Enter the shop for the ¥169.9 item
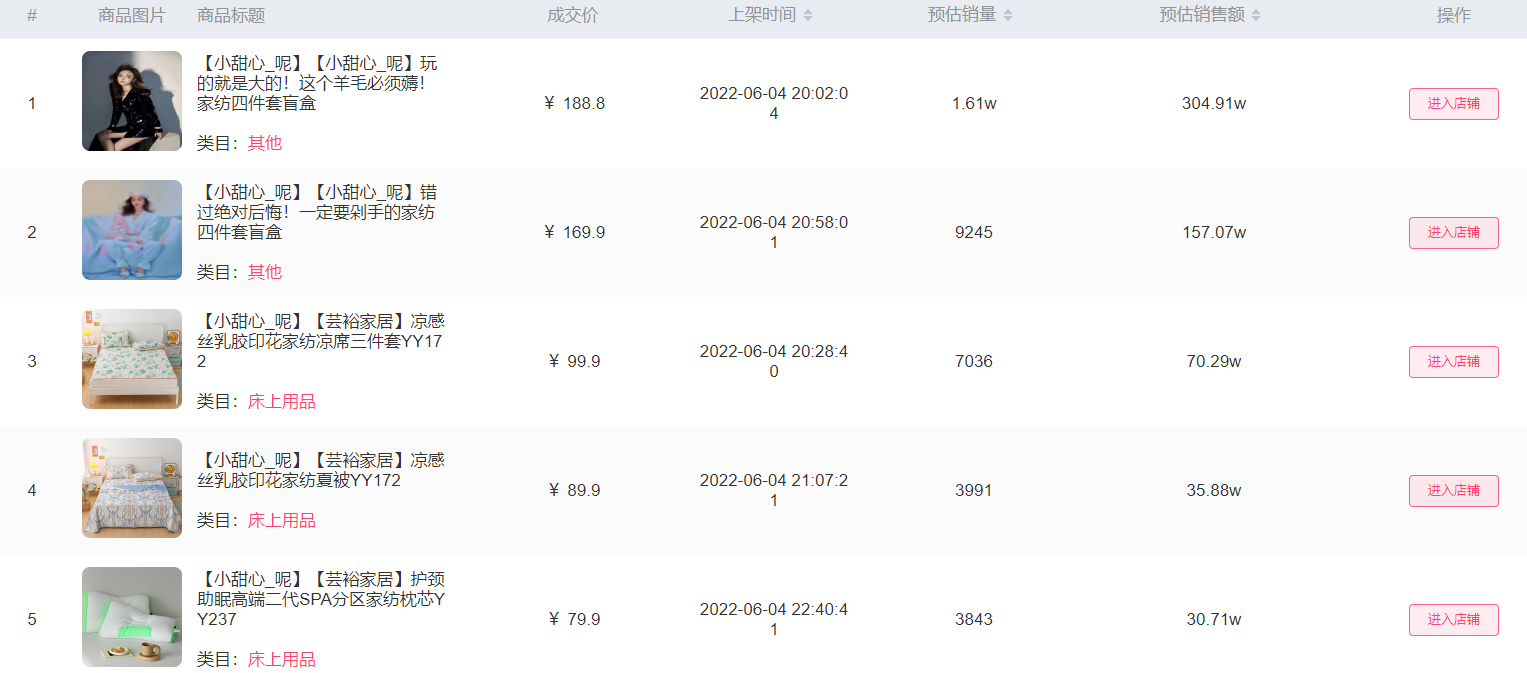 [1453, 233]
